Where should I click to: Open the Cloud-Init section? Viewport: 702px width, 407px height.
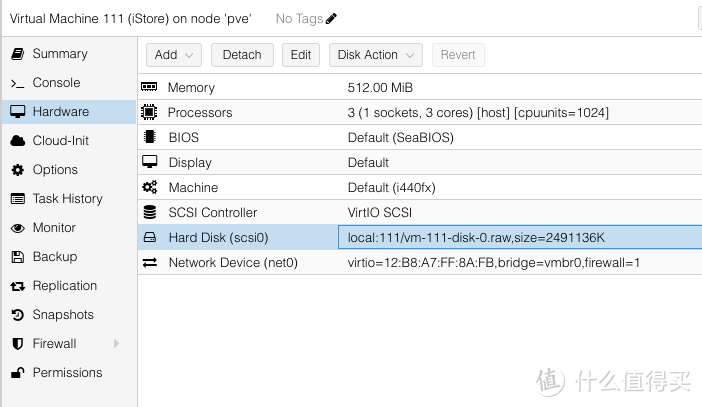pyautogui.click(x=61, y=141)
